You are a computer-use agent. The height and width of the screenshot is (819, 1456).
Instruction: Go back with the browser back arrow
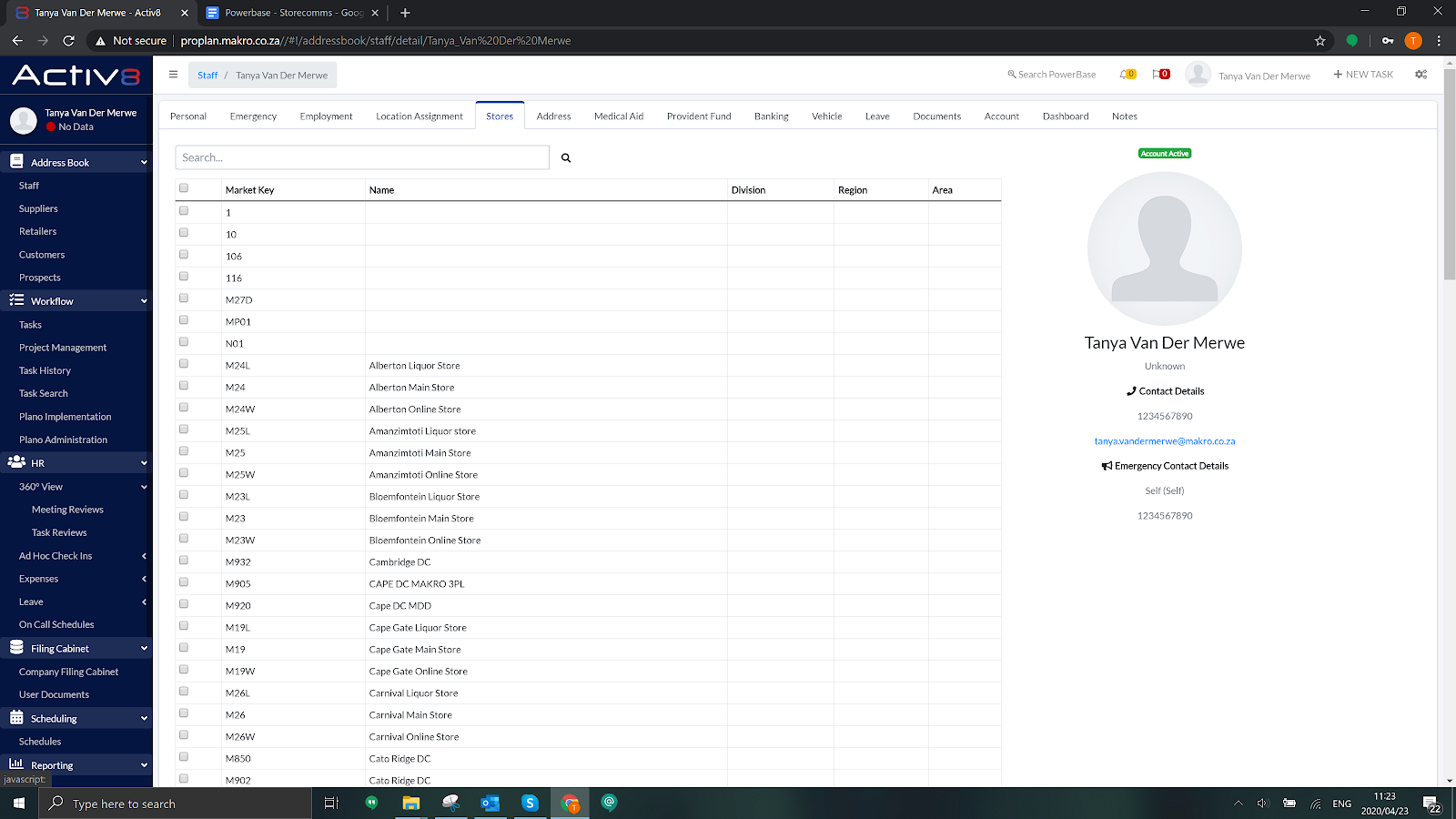click(x=17, y=40)
